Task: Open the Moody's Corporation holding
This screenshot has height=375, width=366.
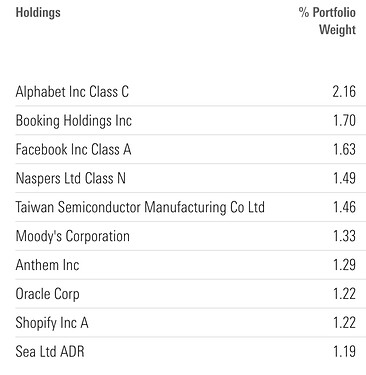Action: pos(72,236)
